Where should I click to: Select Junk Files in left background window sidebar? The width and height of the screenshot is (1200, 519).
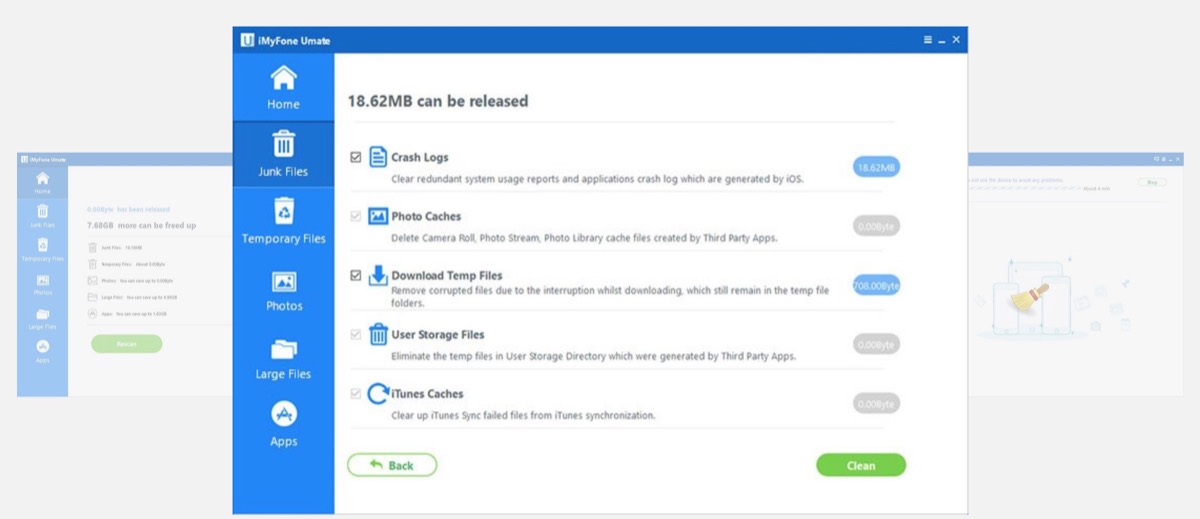click(42, 215)
